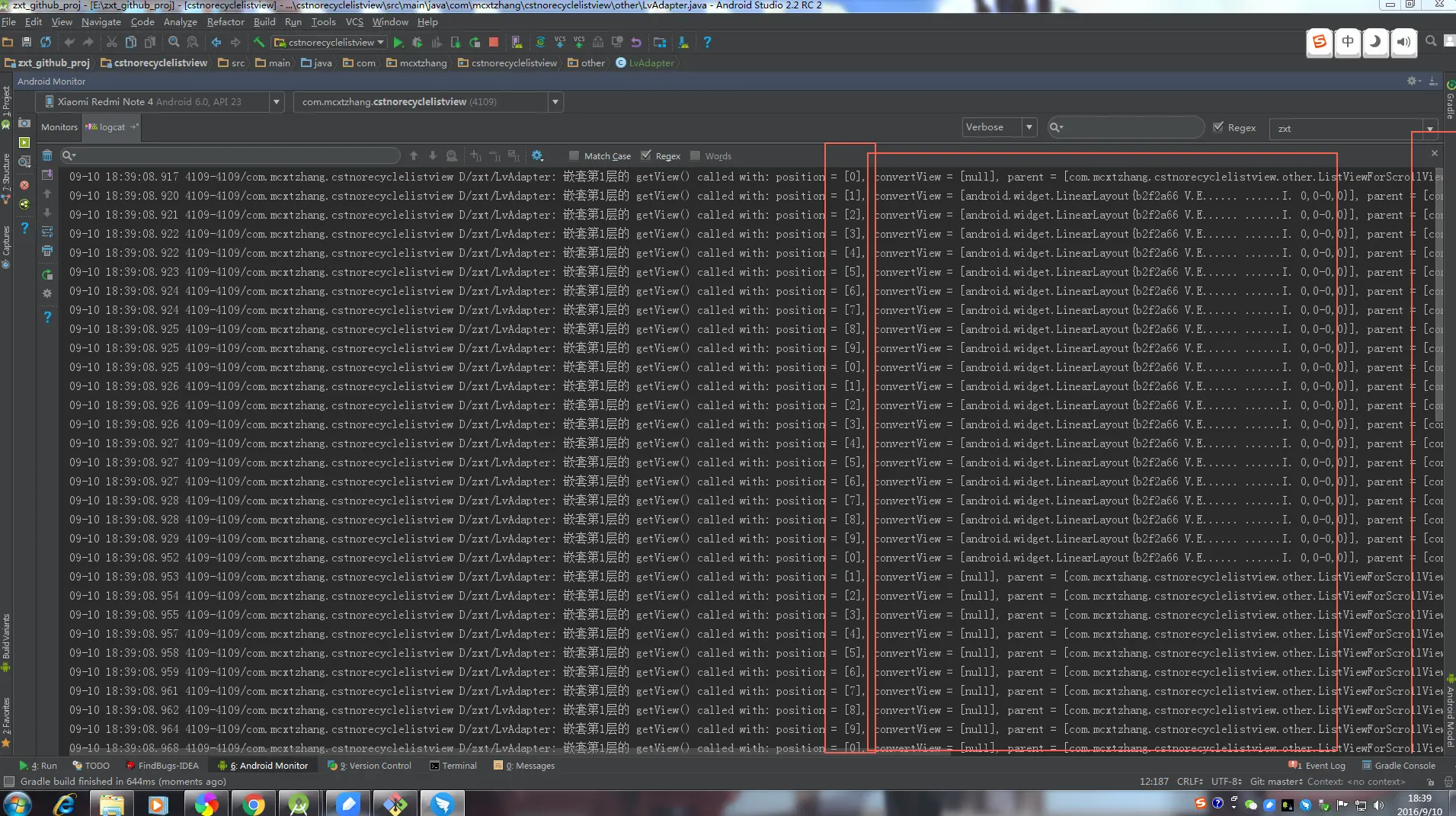Image resolution: width=1456 pixels, height=816 pixels.
Task: Click the Screen Record green play icon
Action: click(24, 142)
